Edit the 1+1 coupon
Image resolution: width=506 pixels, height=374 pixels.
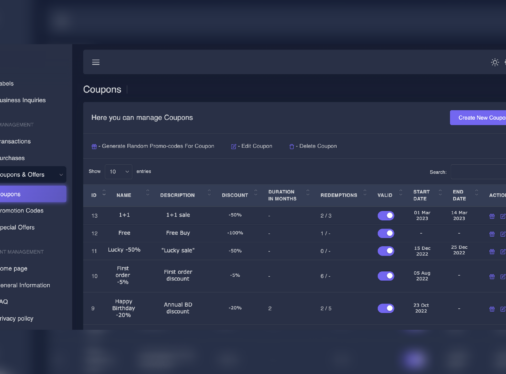point(503,216)
